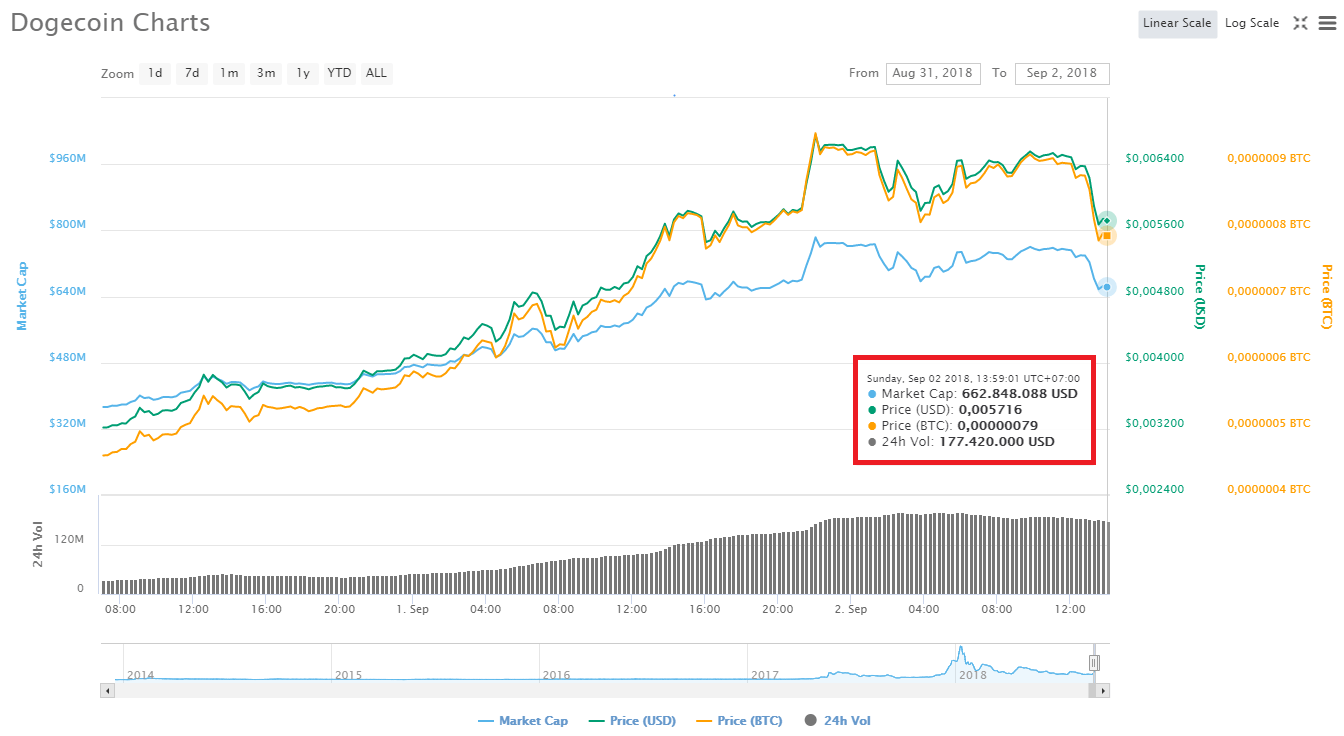1344x736 pixels.
Task: Click the 2014 label in the navigator
Action: click(x=140, y=675)
